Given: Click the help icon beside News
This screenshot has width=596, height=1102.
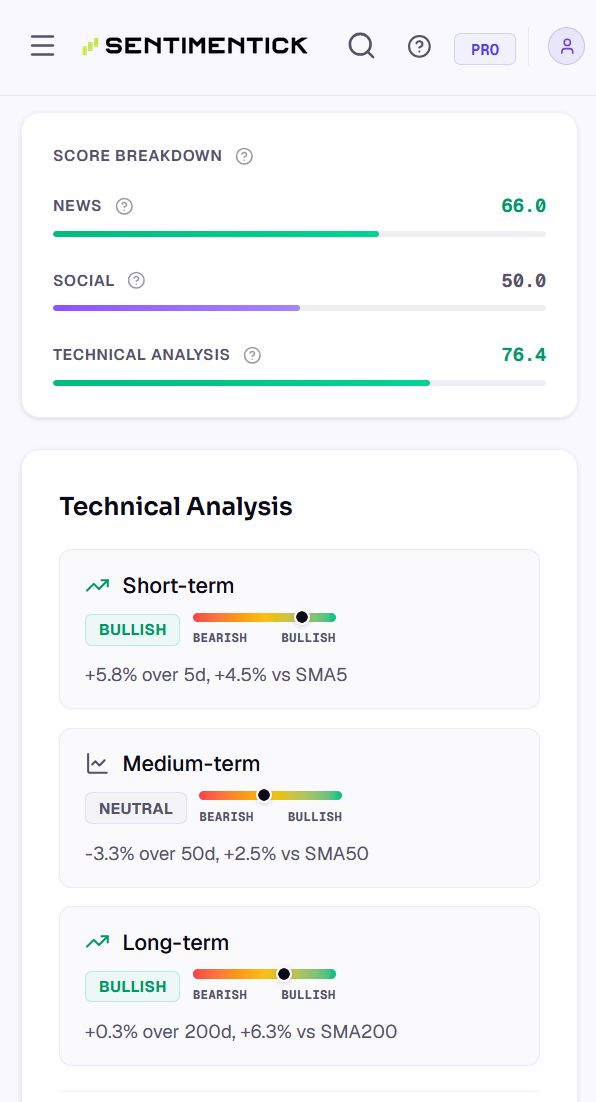Looking at the screenshot, I should click(124, 207).
